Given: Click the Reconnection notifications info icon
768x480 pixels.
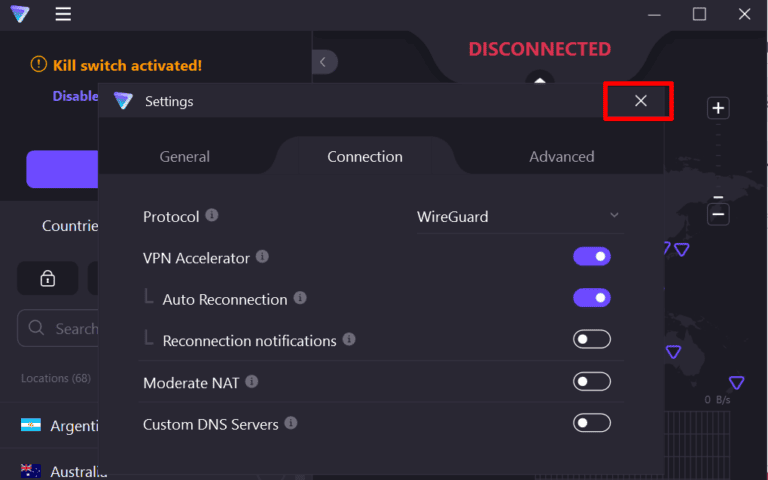Looking at the screenshot, I should (x=349, y=339).
